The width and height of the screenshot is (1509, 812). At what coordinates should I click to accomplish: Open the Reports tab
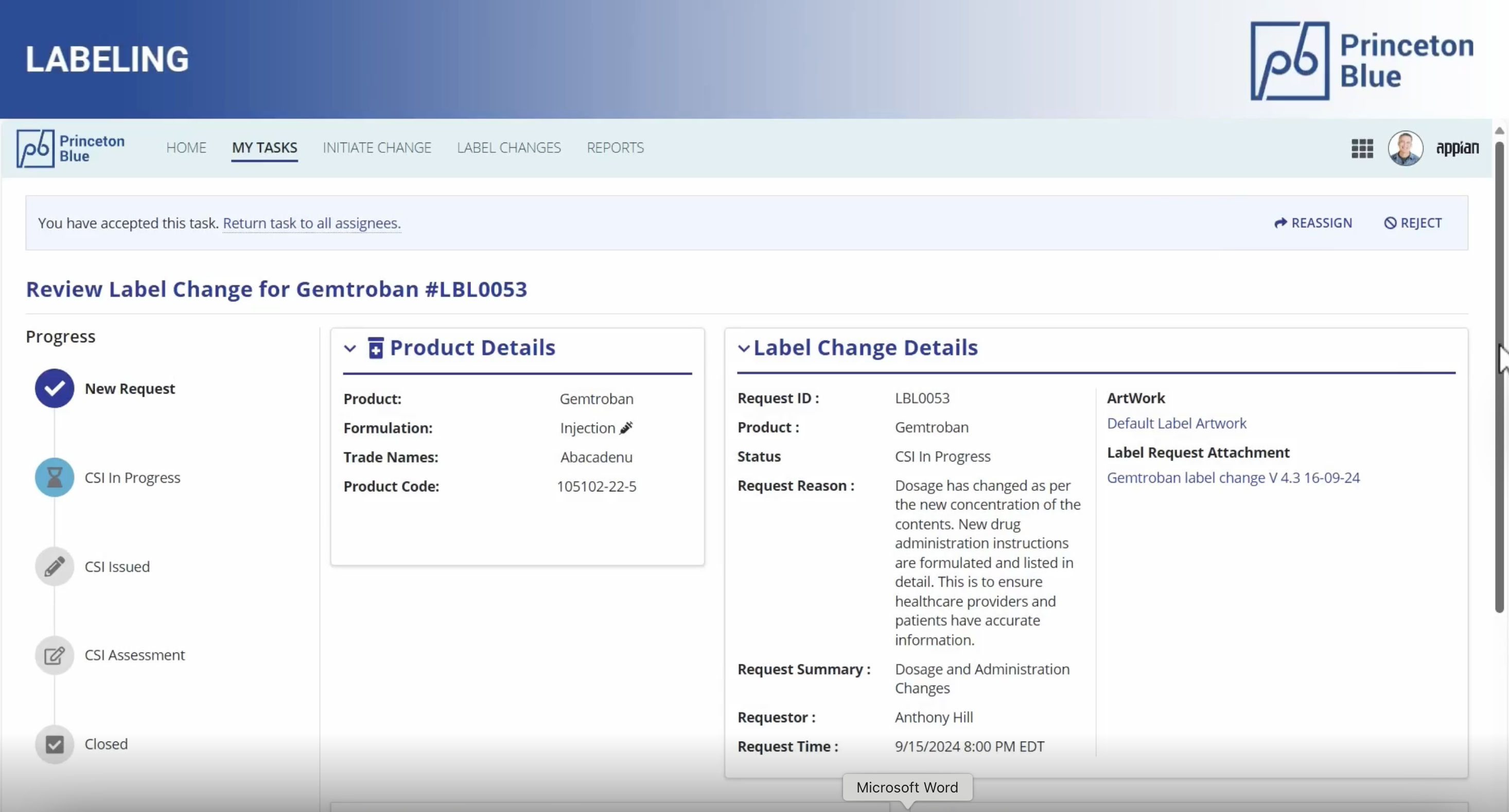615,148
